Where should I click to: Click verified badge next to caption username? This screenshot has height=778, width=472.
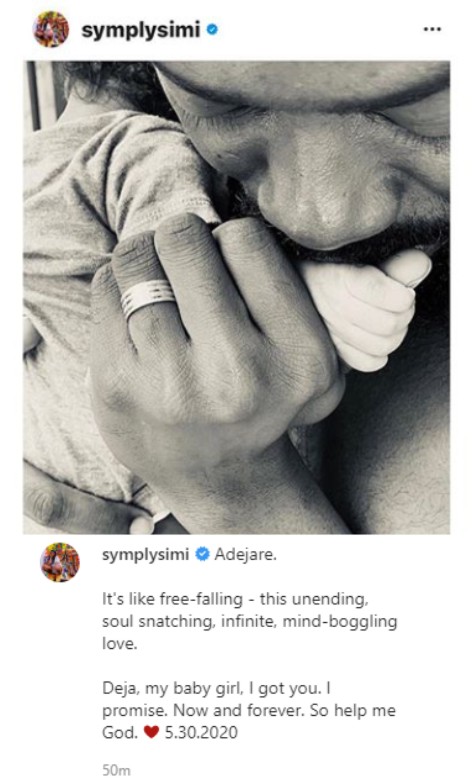point(202,554)
